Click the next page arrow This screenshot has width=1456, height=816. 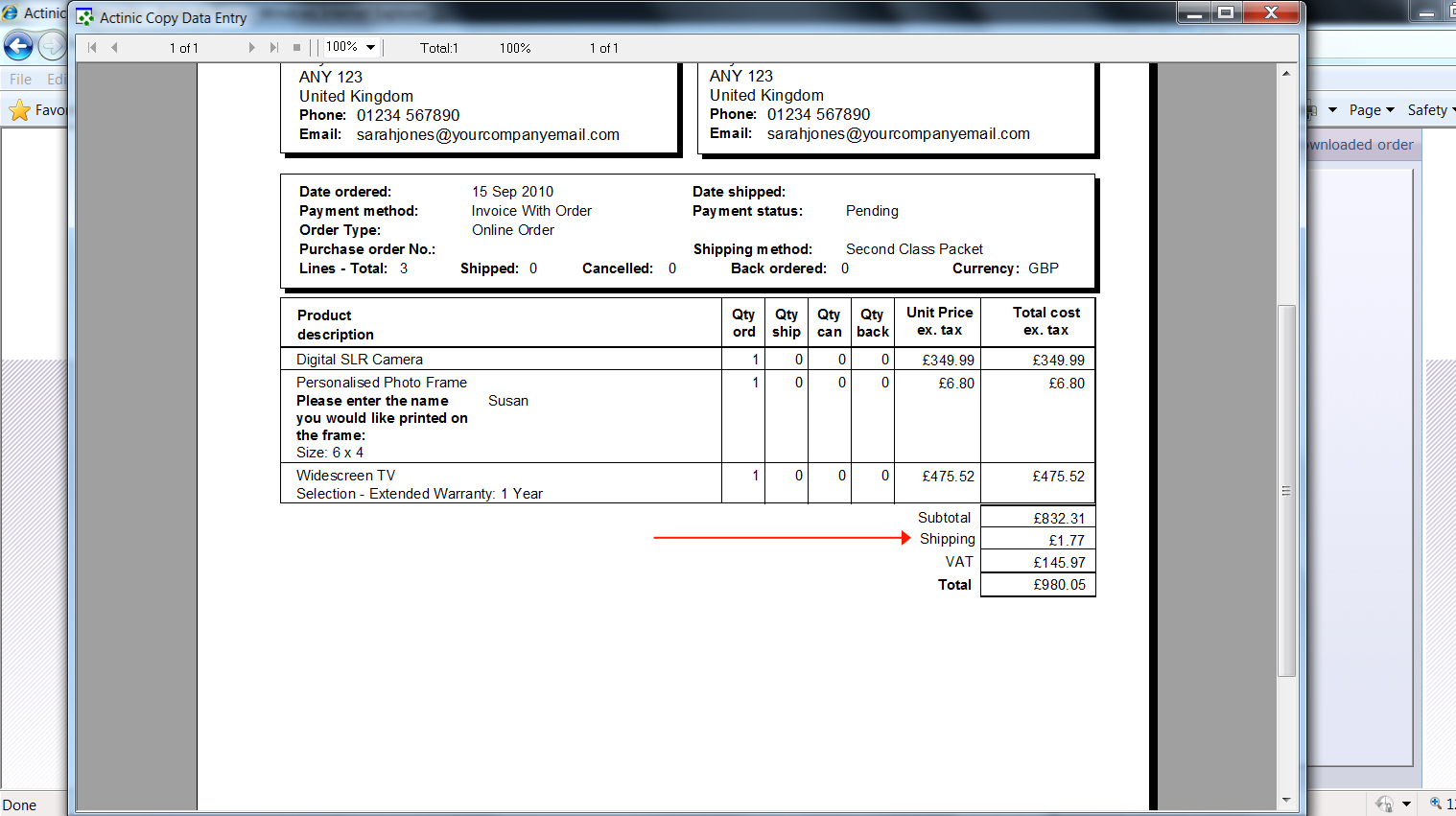pos(251,47)
